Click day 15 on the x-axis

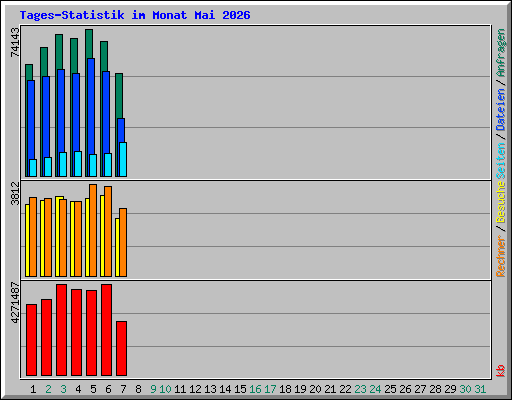pyautogui.click(x=240, y=389)
